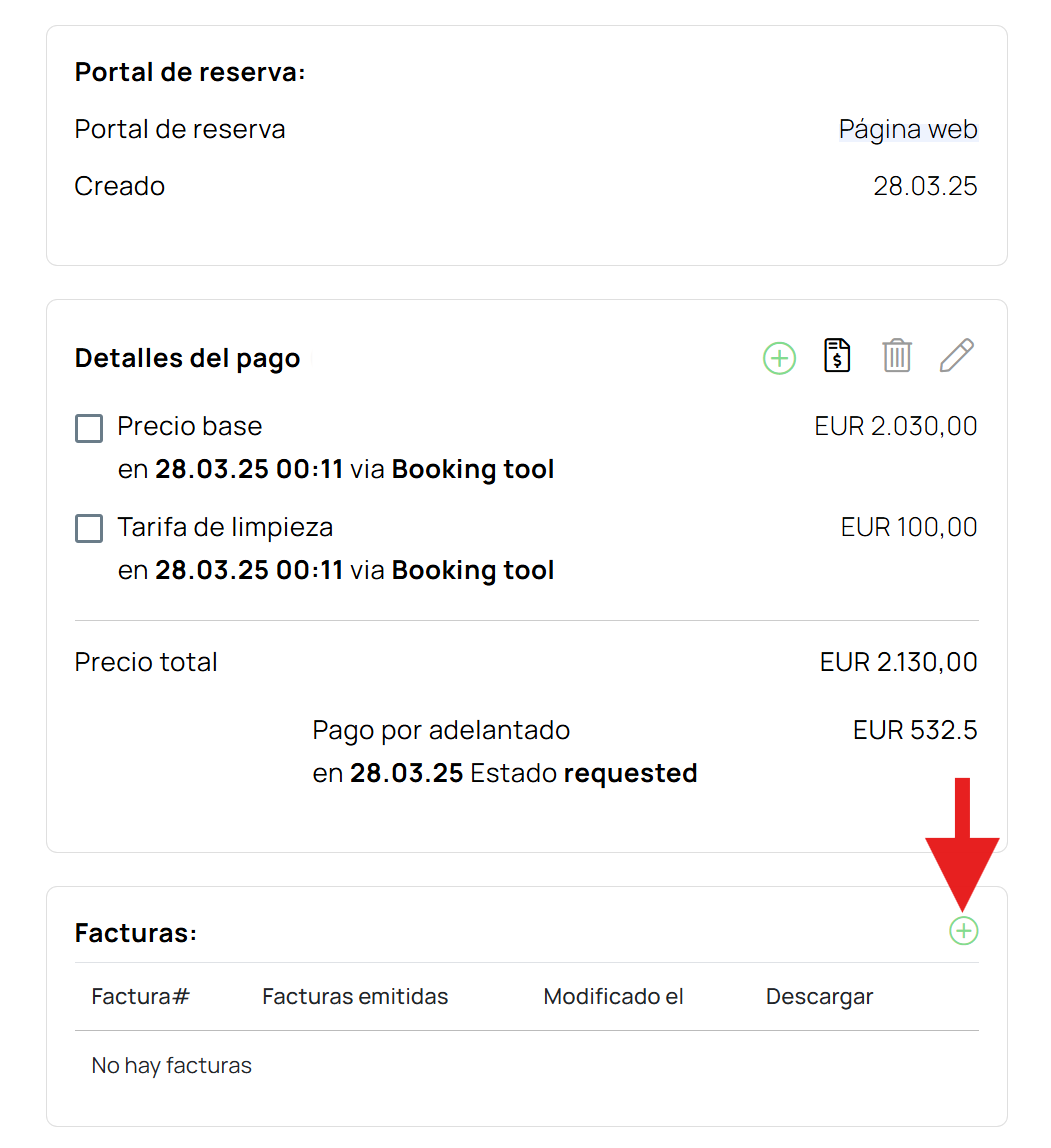Click the green plus icon in Detalles del pago
Screen dimensions: 1051x1148
coord(779,358)
